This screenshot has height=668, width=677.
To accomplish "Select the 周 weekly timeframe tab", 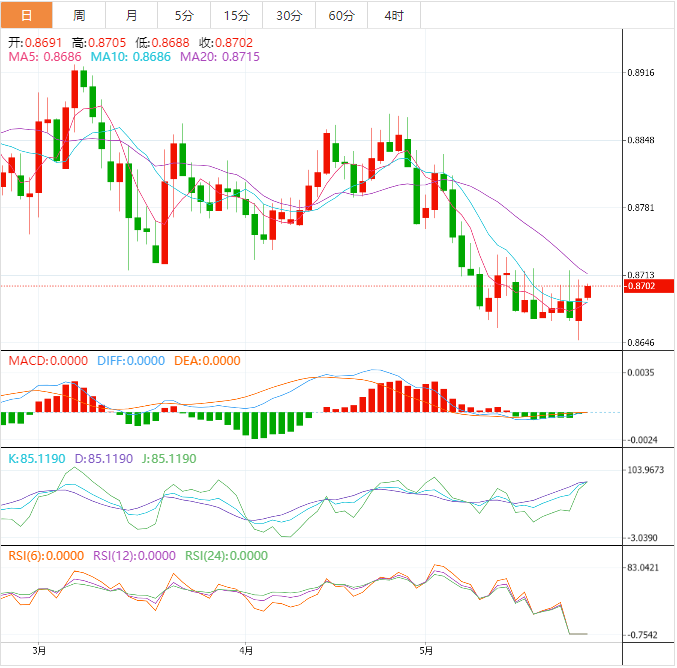I will pos(79,15).
